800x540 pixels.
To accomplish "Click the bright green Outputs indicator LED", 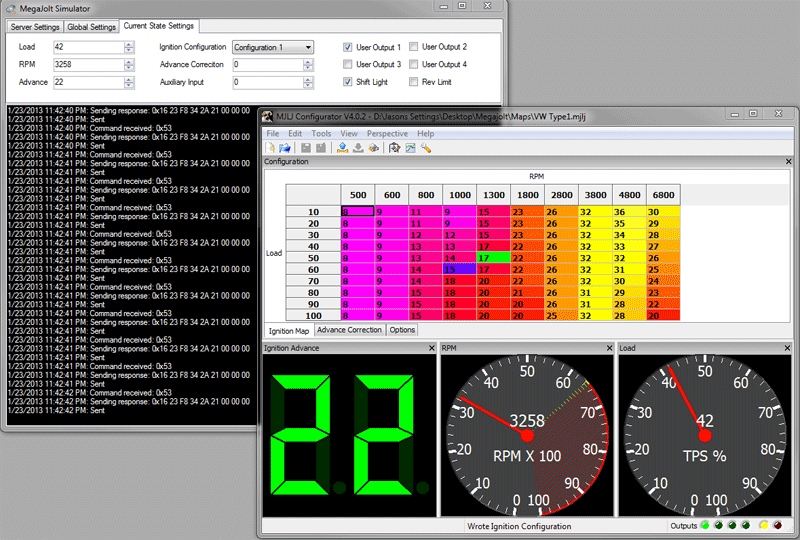I will pyautogui.click(x=705, y=525).
